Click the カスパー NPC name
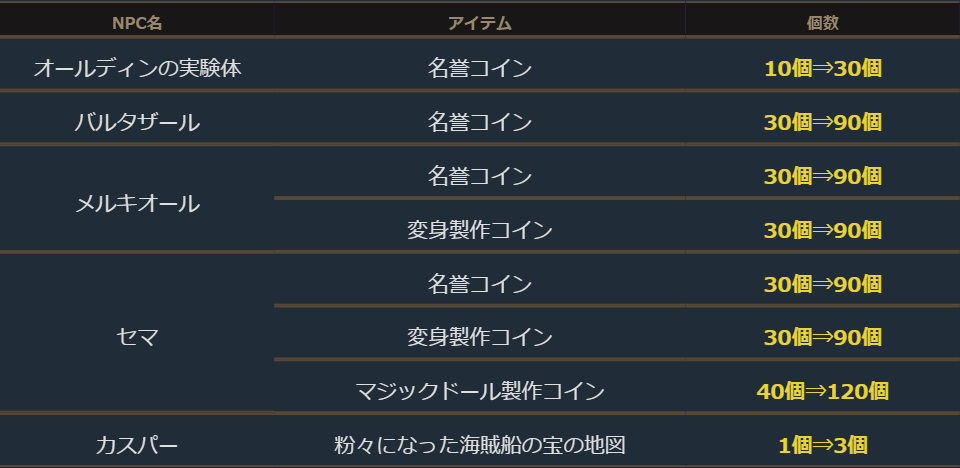 point(137,445)
